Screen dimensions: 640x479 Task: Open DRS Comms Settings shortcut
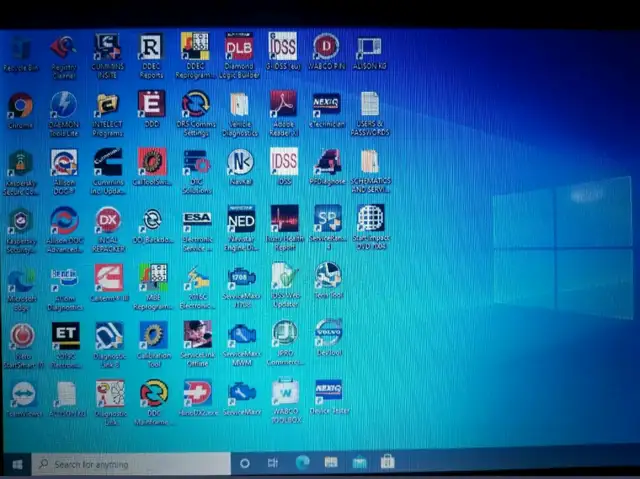[196, 103]
